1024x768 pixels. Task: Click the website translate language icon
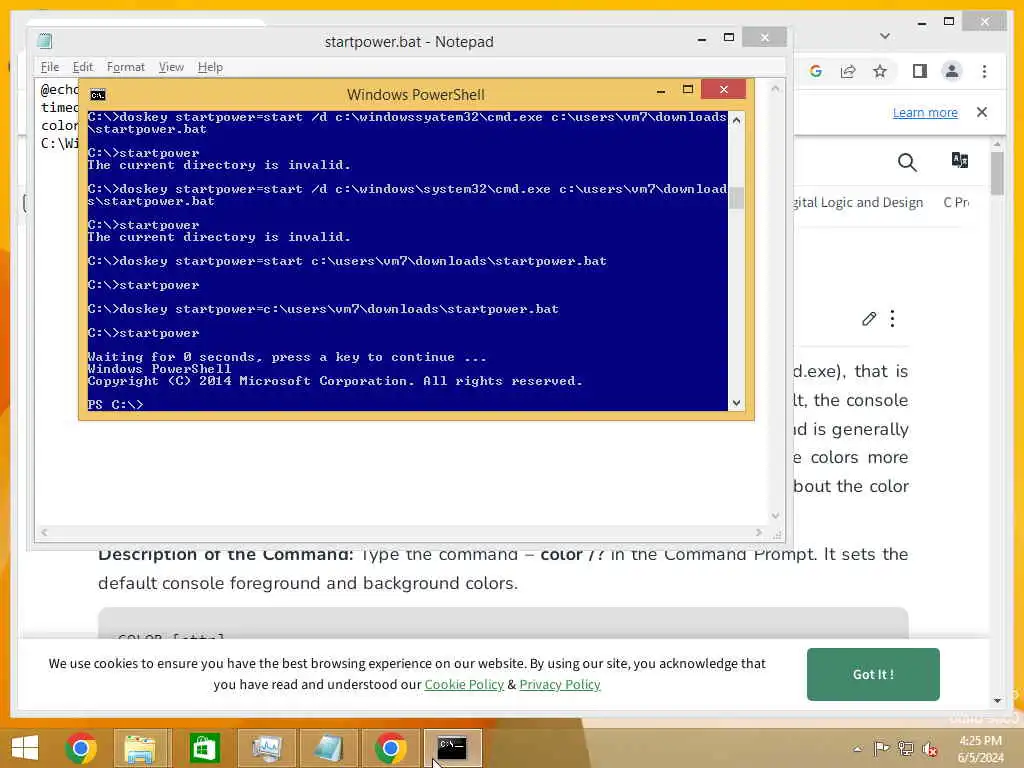click(959, 160)
